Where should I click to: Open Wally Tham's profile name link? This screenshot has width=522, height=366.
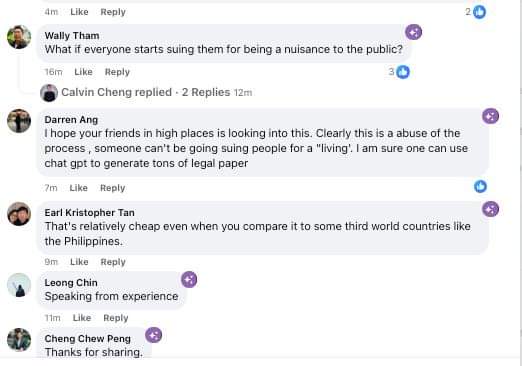72,36
